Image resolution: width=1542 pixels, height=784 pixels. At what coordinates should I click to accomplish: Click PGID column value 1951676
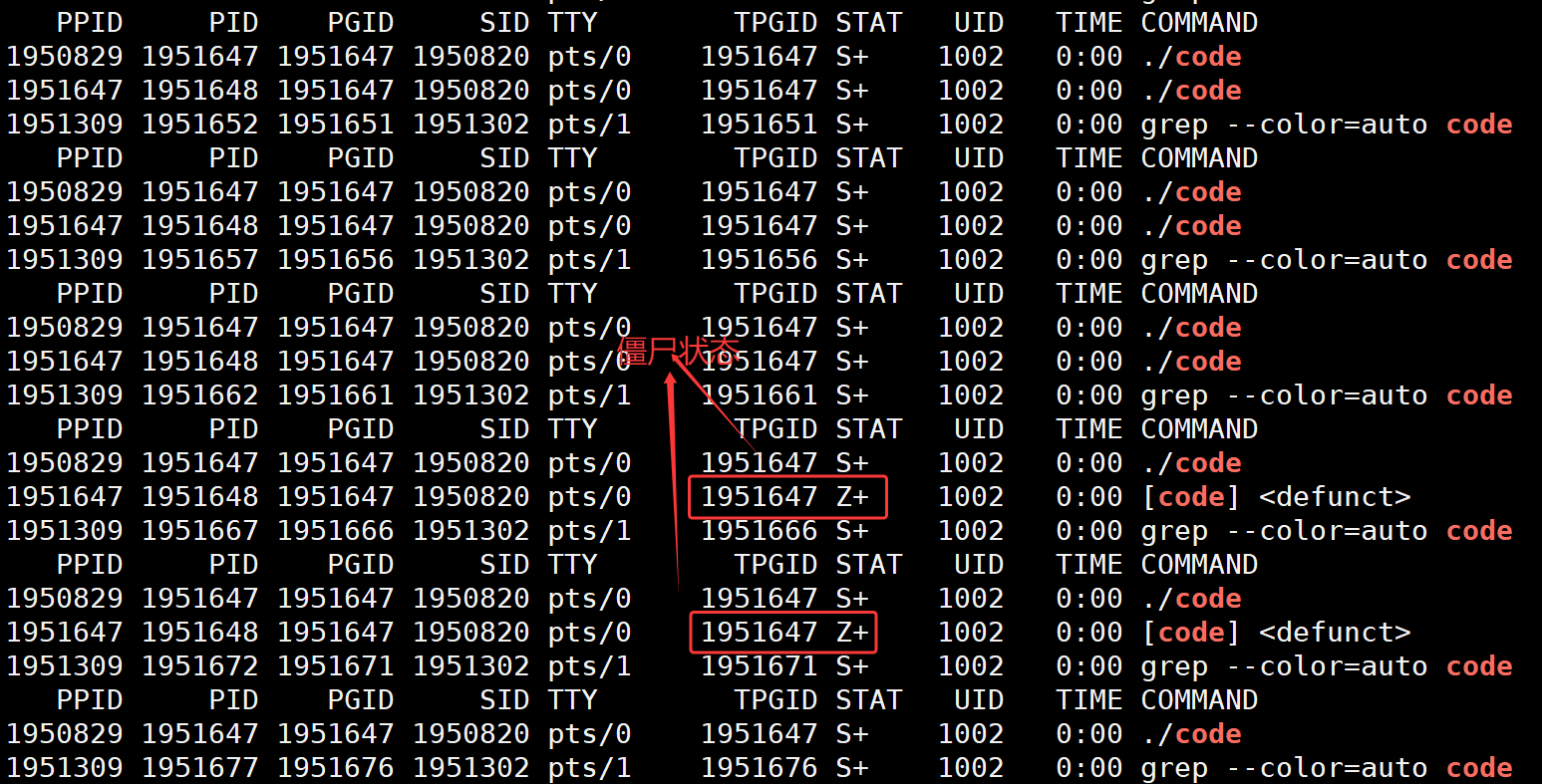tap(335, 768)
